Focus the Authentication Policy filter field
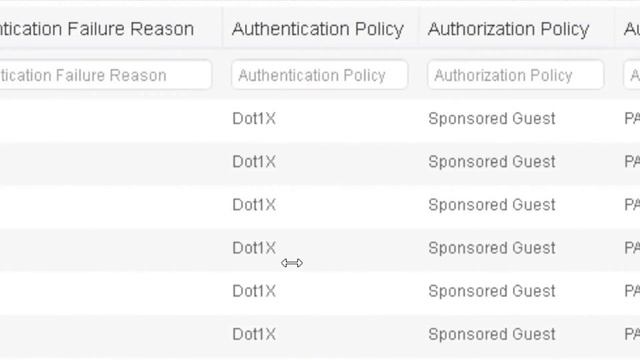This screenshot has width=640, height=360. pyautogui.click(x=319, y=75)
